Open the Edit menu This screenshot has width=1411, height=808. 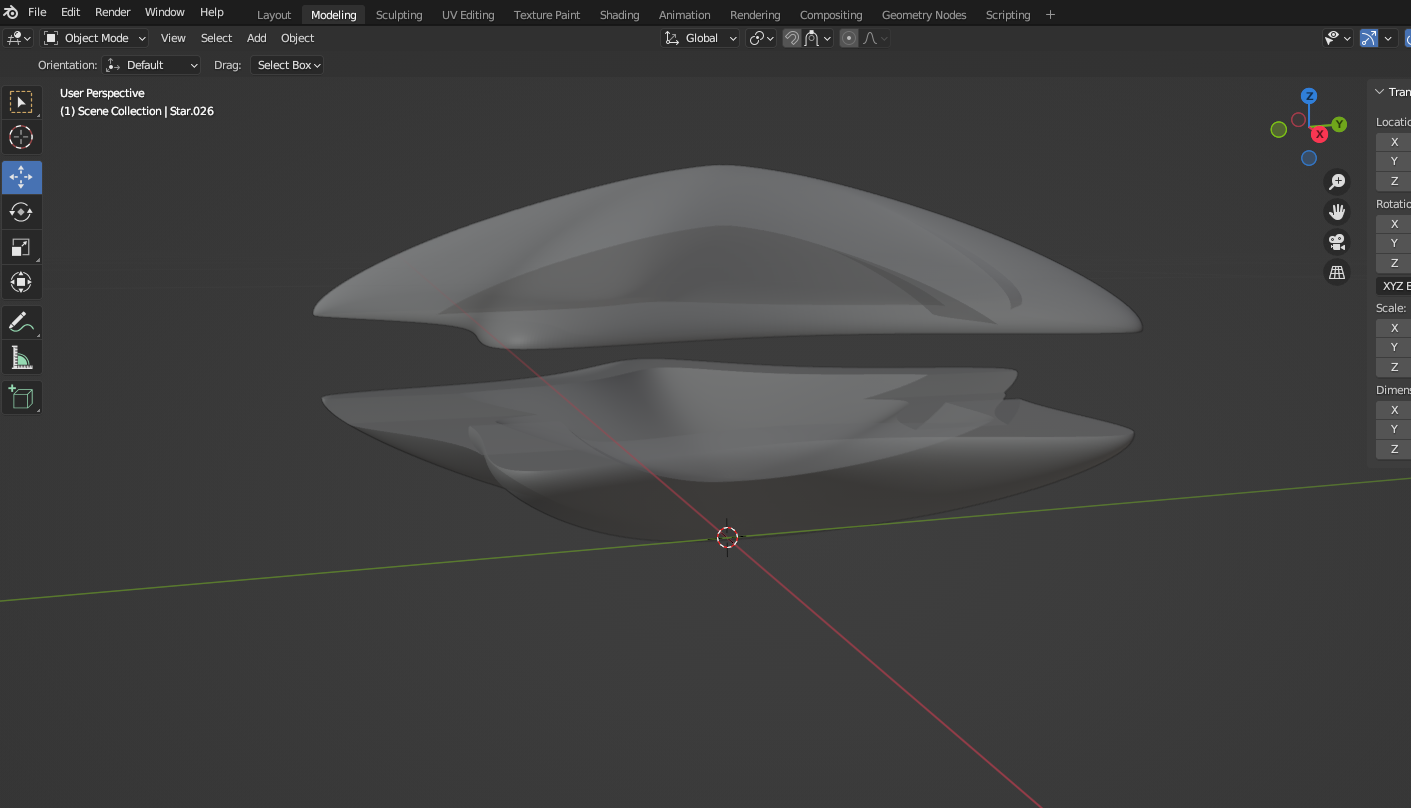[x=70, y=12]
